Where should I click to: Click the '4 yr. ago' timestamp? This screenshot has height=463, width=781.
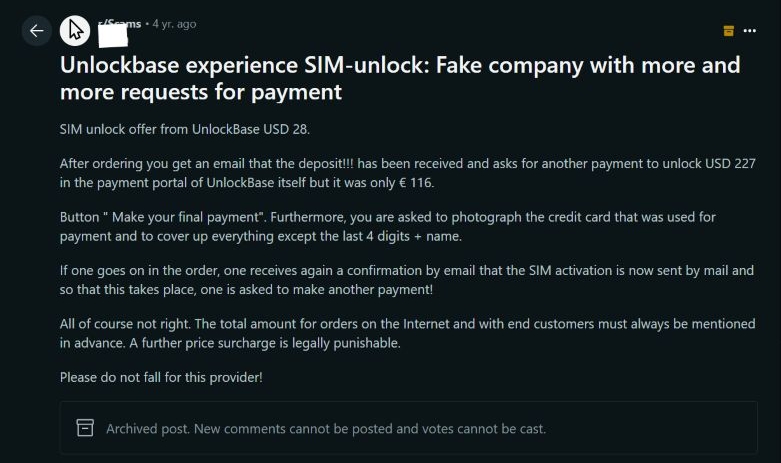[x=174, y=23]
